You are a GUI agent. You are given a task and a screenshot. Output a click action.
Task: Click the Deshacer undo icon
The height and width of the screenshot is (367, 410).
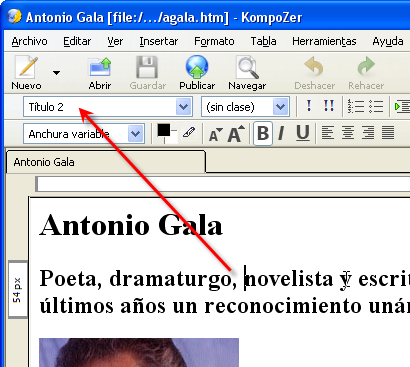tap(314, 67)
